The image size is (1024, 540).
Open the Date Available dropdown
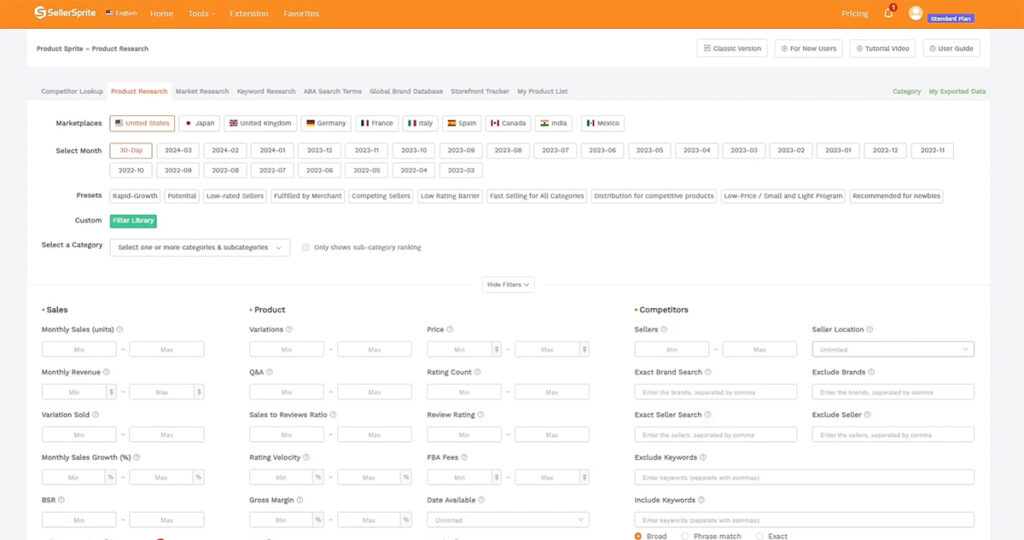[508, 520]
